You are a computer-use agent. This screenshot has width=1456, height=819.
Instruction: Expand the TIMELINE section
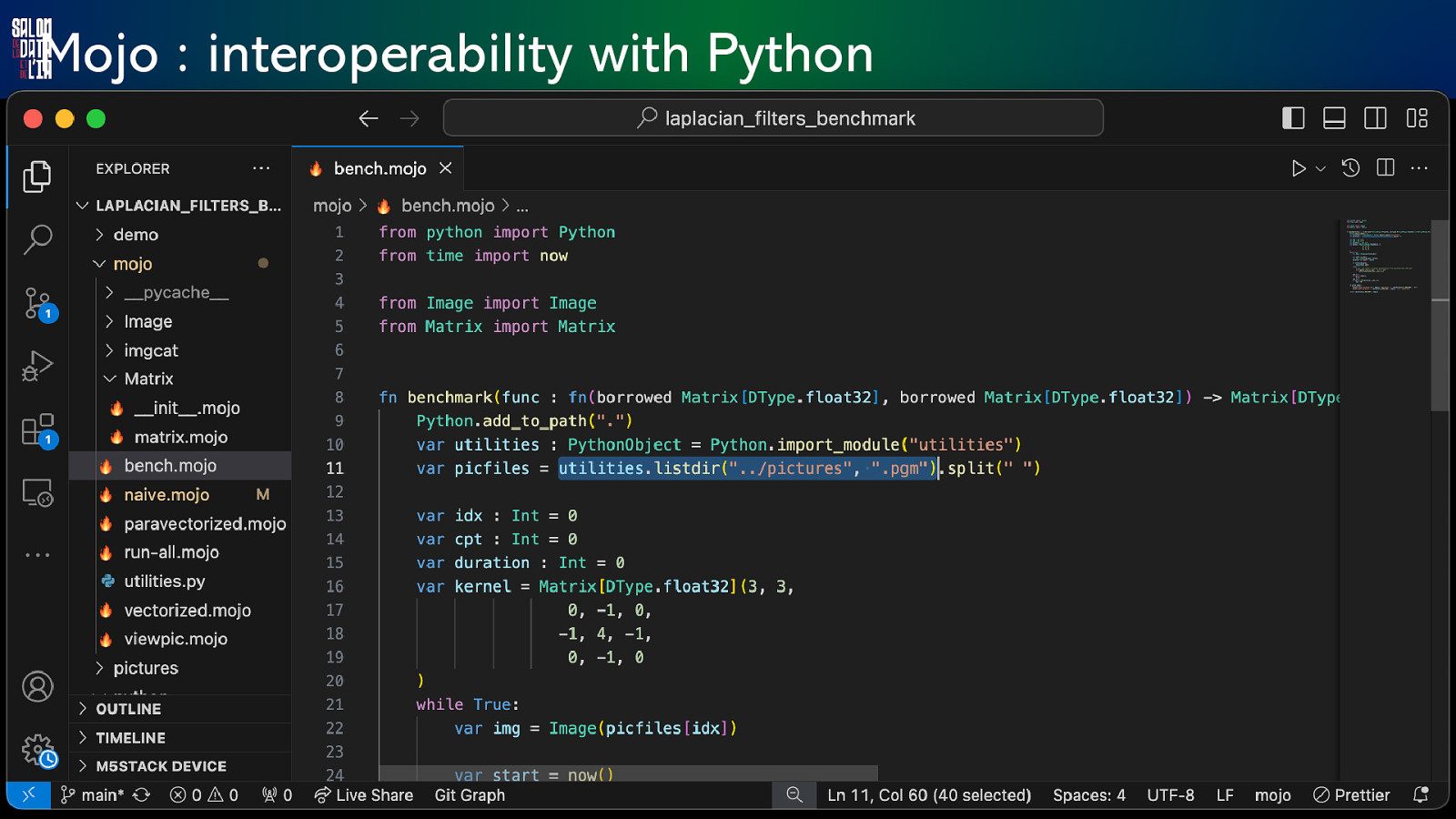pos(180,738)
